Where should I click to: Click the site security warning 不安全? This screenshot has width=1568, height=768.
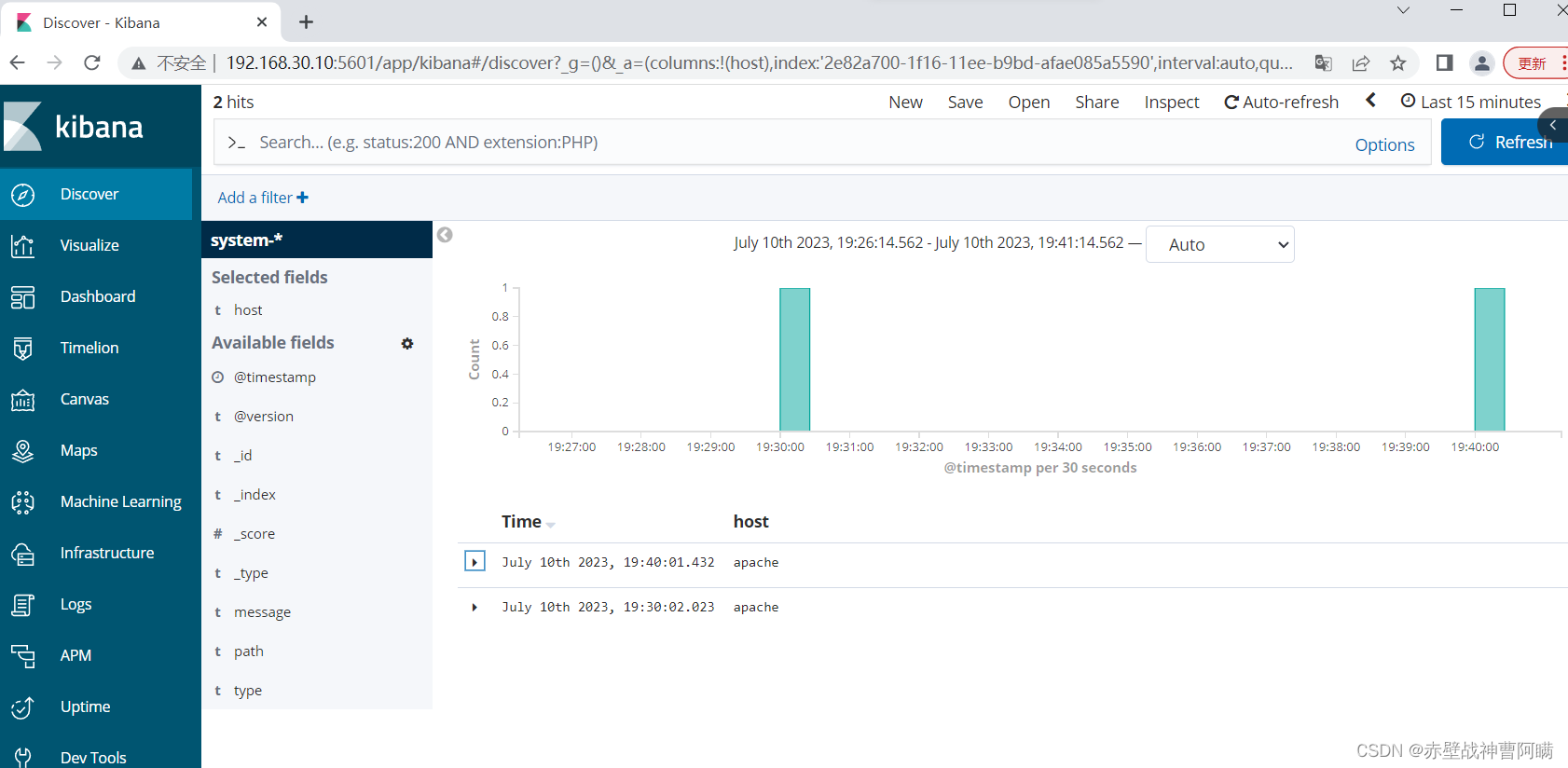point(169,63)
